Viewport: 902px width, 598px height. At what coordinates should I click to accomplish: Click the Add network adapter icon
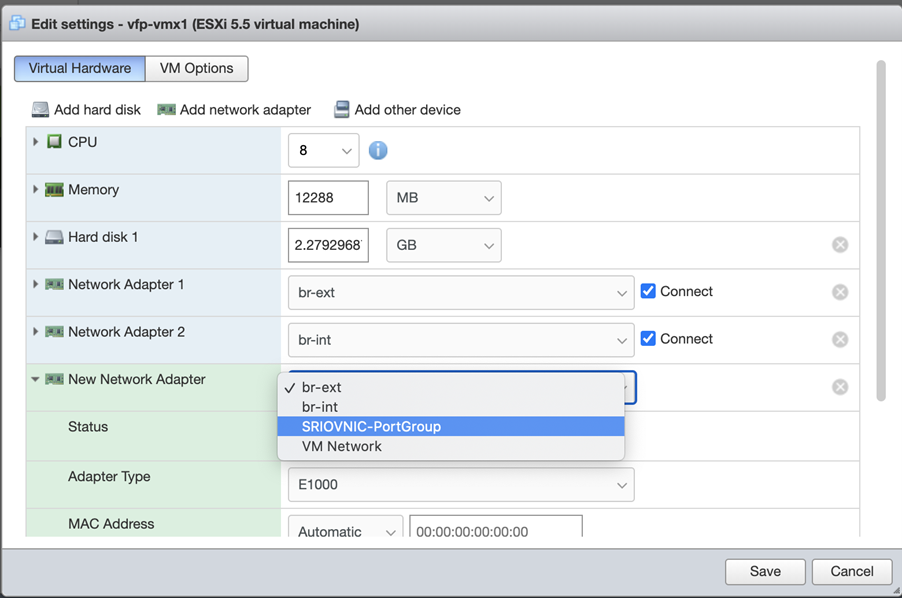[x=166, y=110]
